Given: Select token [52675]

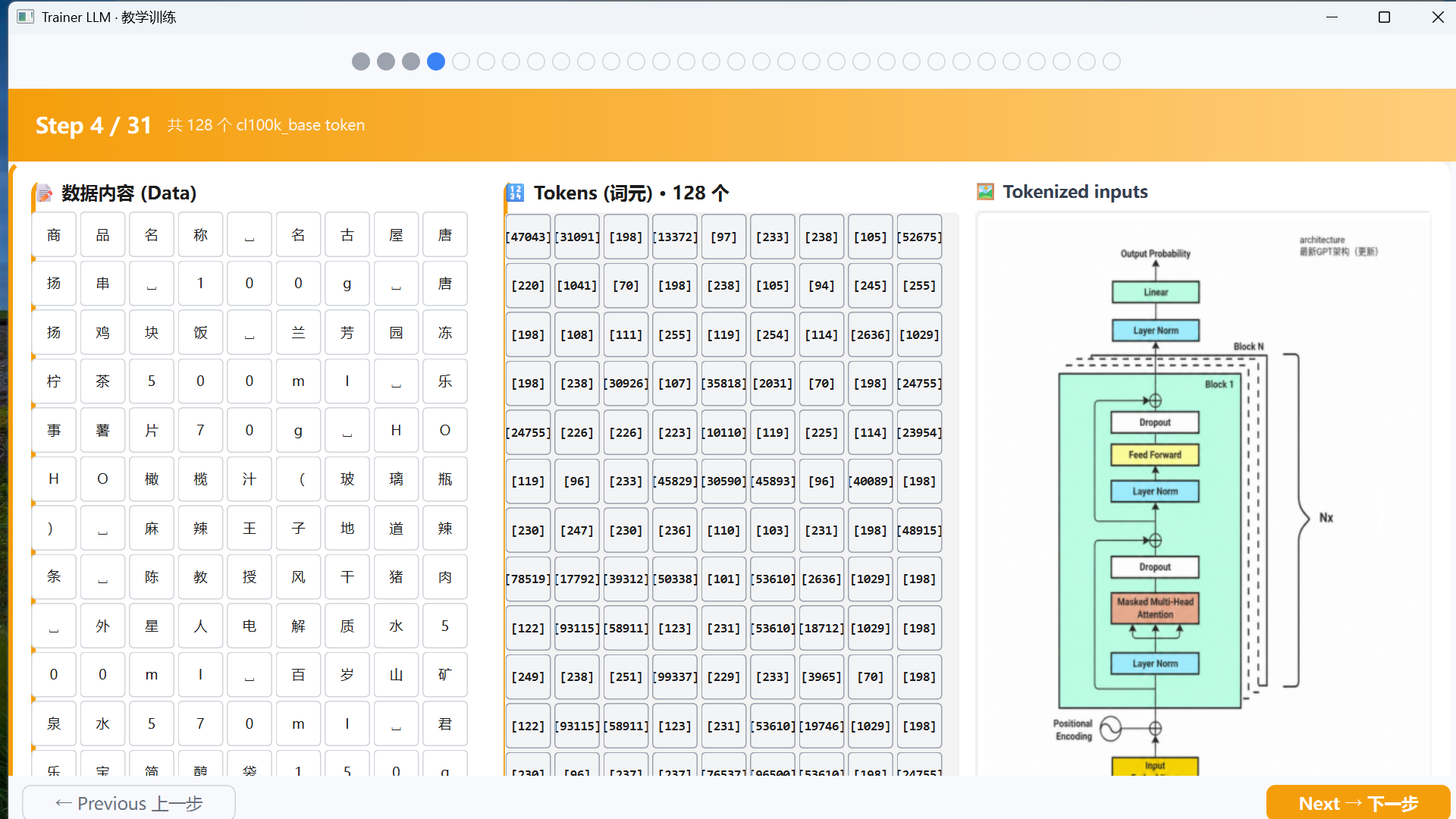Looking at the screenshot, I should coord(919,237).
